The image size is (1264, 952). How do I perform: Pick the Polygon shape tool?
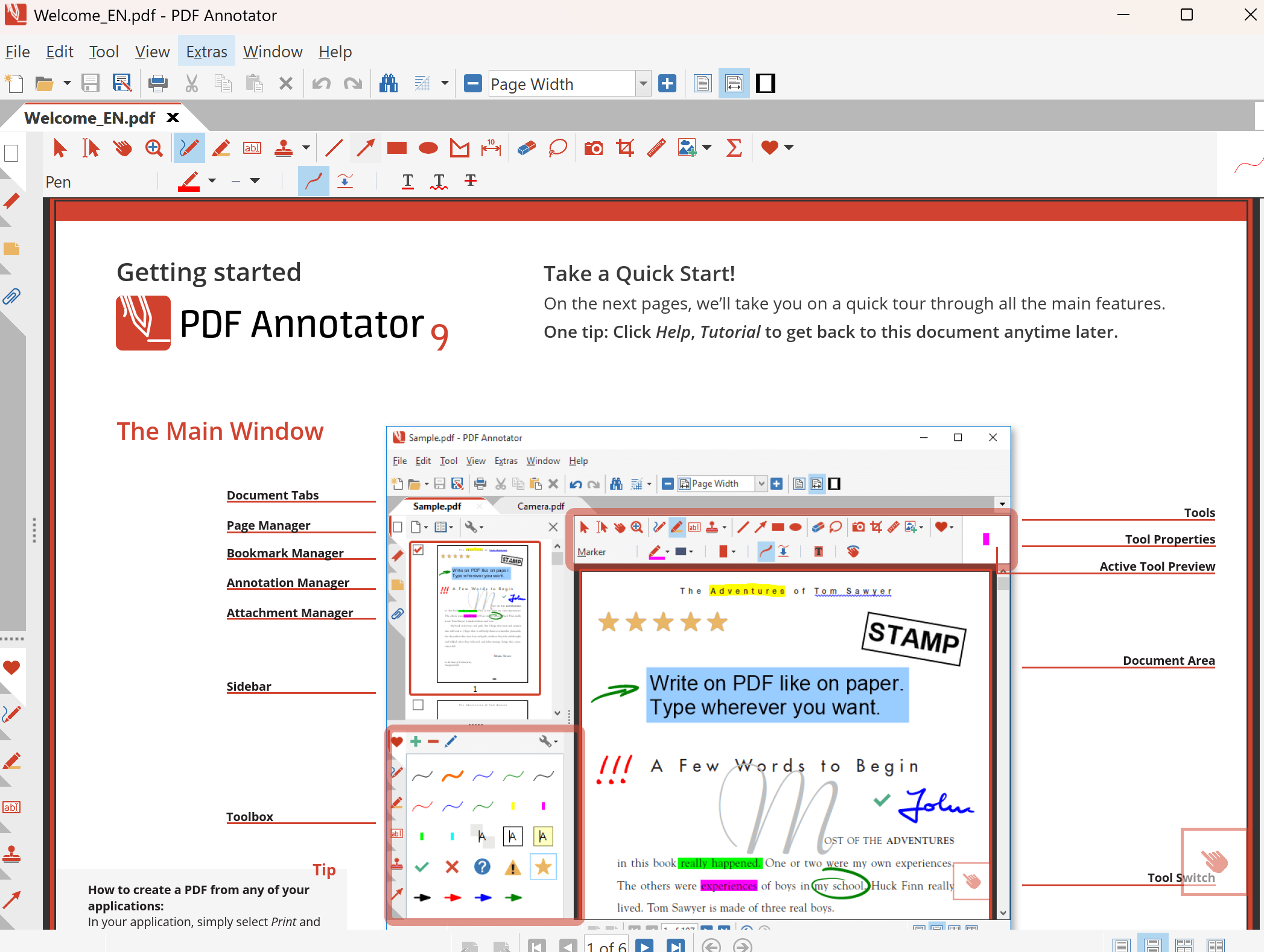pos(460,148)
